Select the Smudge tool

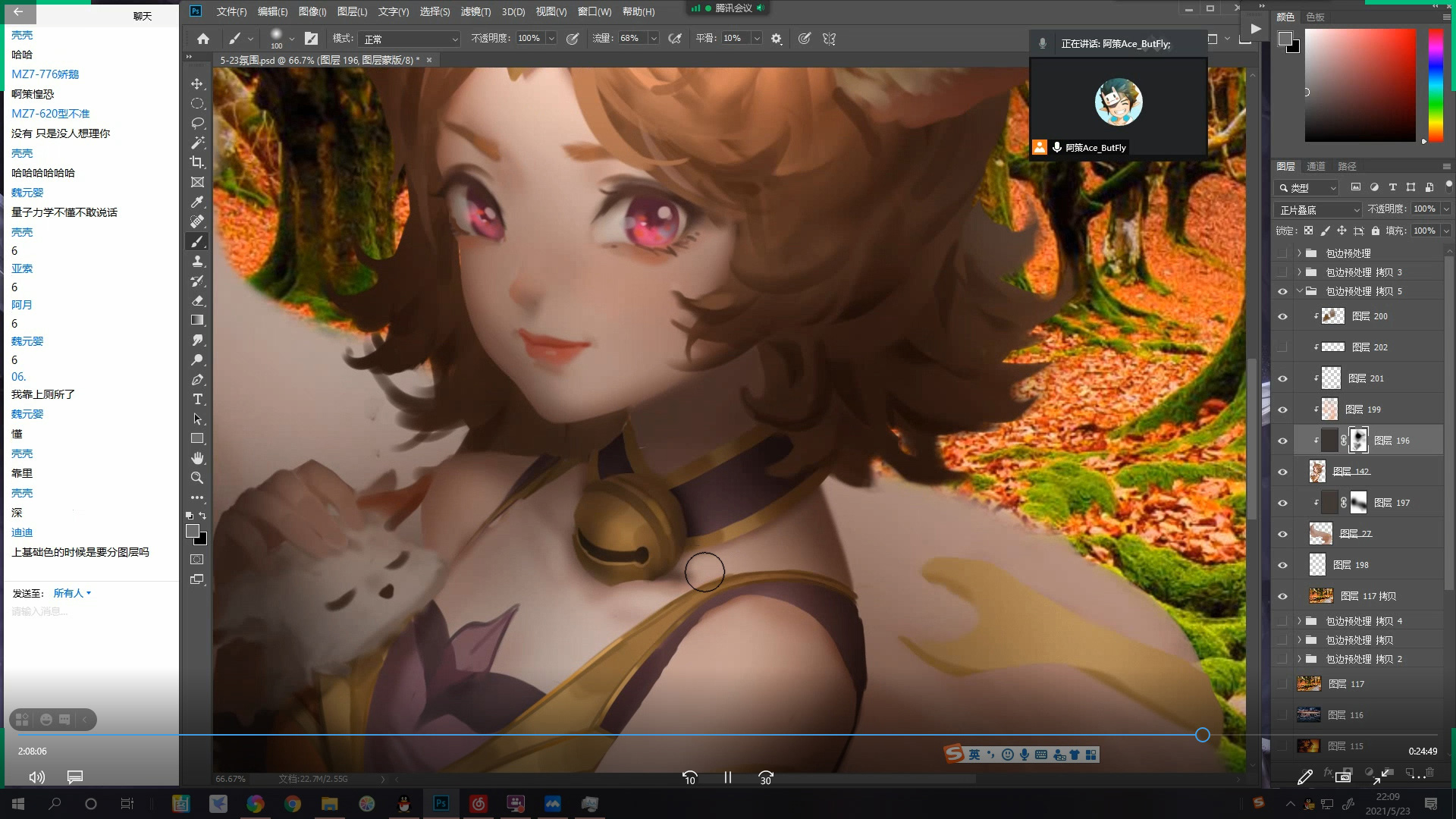[x=197, y=340]
